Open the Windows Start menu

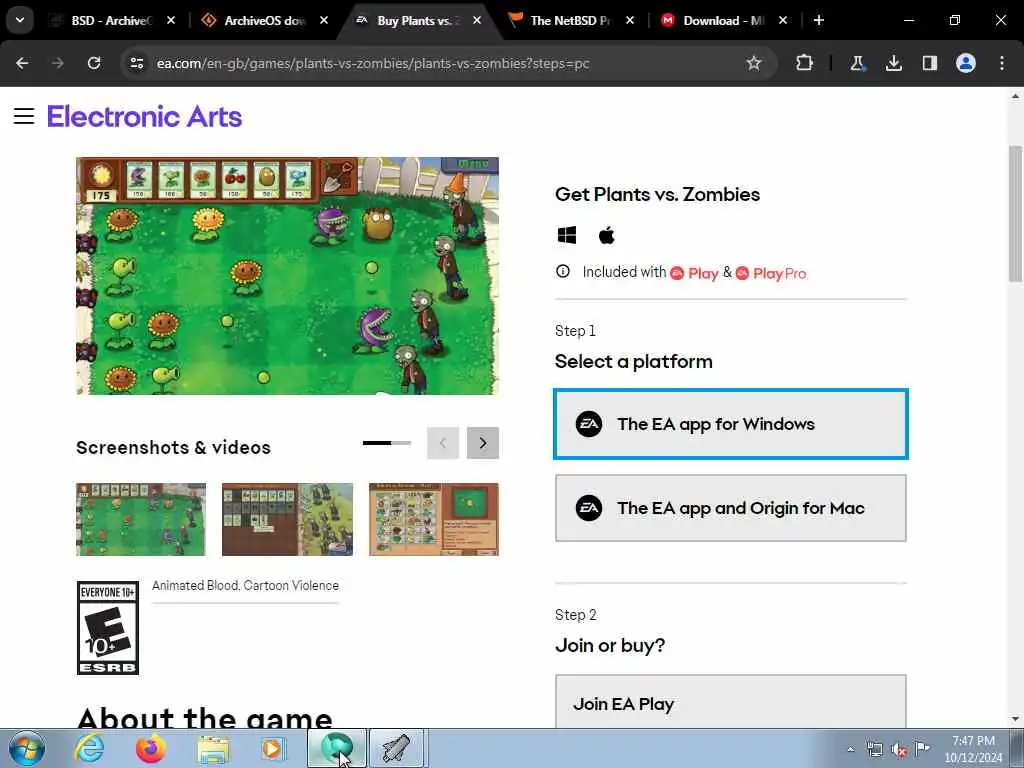[27, 748]
